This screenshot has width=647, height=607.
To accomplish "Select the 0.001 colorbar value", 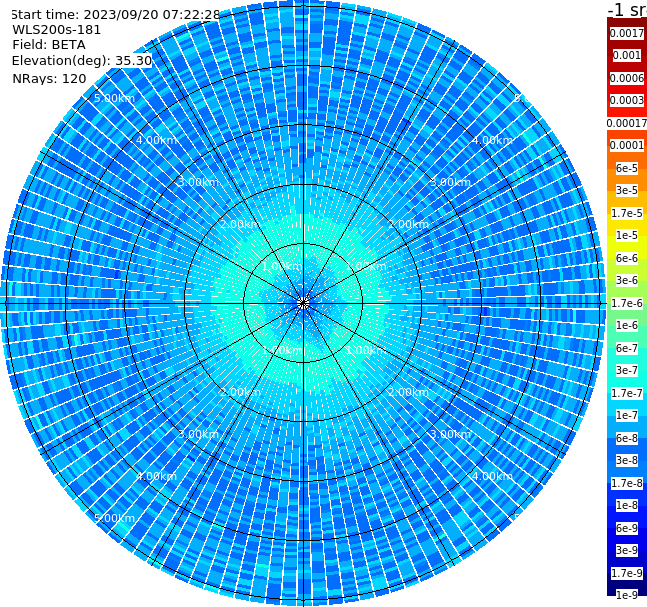I will click(x=627, y=55).
